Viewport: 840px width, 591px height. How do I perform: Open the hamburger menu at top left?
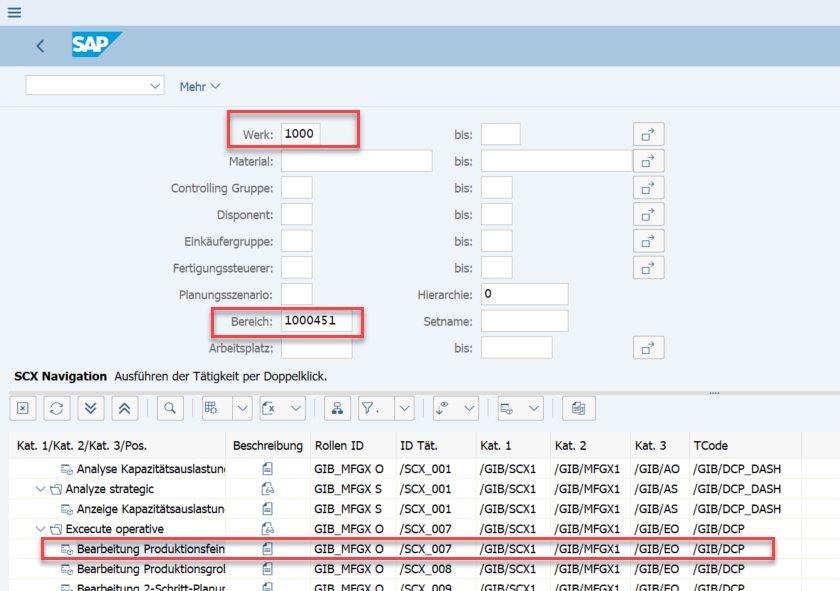tap(14, 12)
